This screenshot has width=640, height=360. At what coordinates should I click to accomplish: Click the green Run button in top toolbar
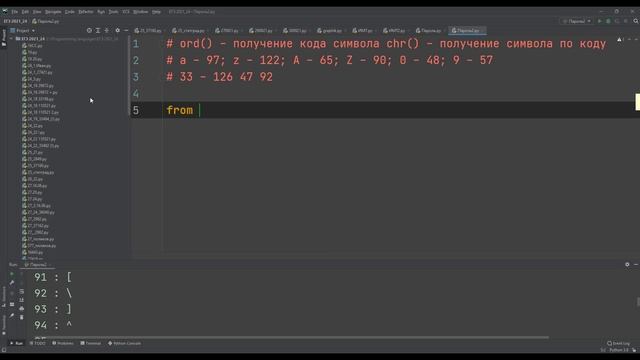pos(600,21)
